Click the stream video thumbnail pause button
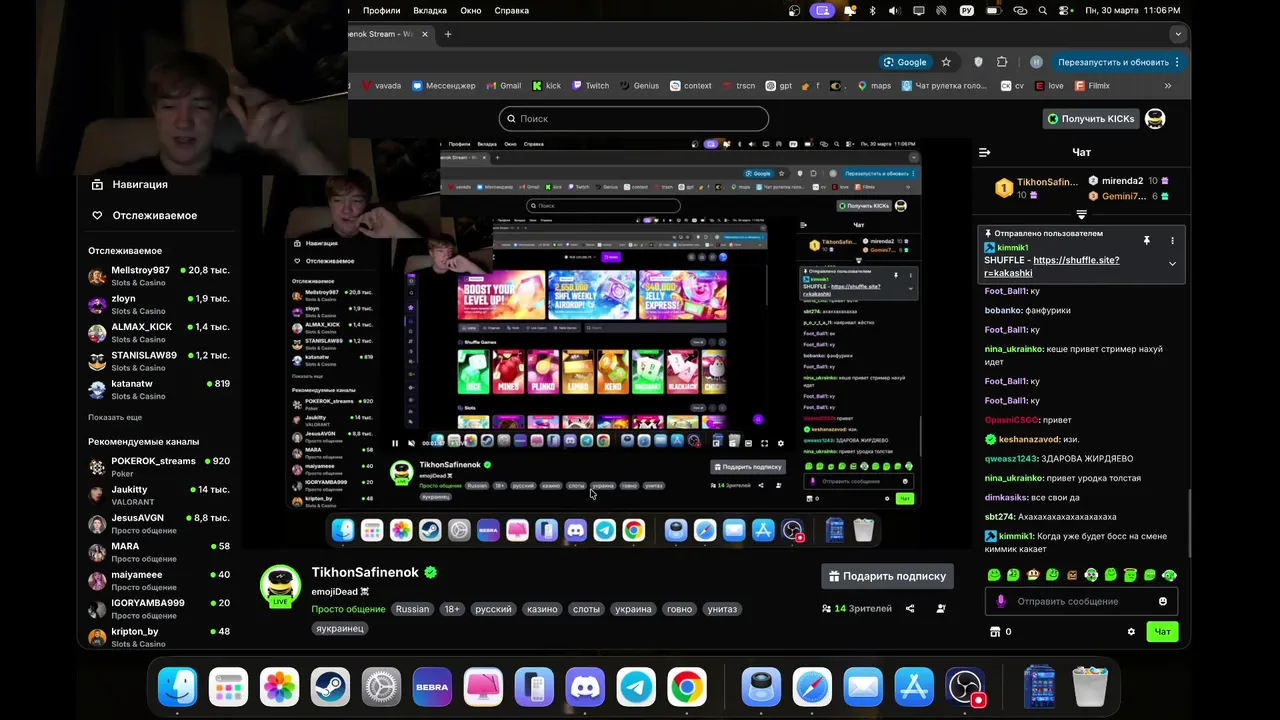Viewport: 1280px width, 720px height. (x=395, y=443)
